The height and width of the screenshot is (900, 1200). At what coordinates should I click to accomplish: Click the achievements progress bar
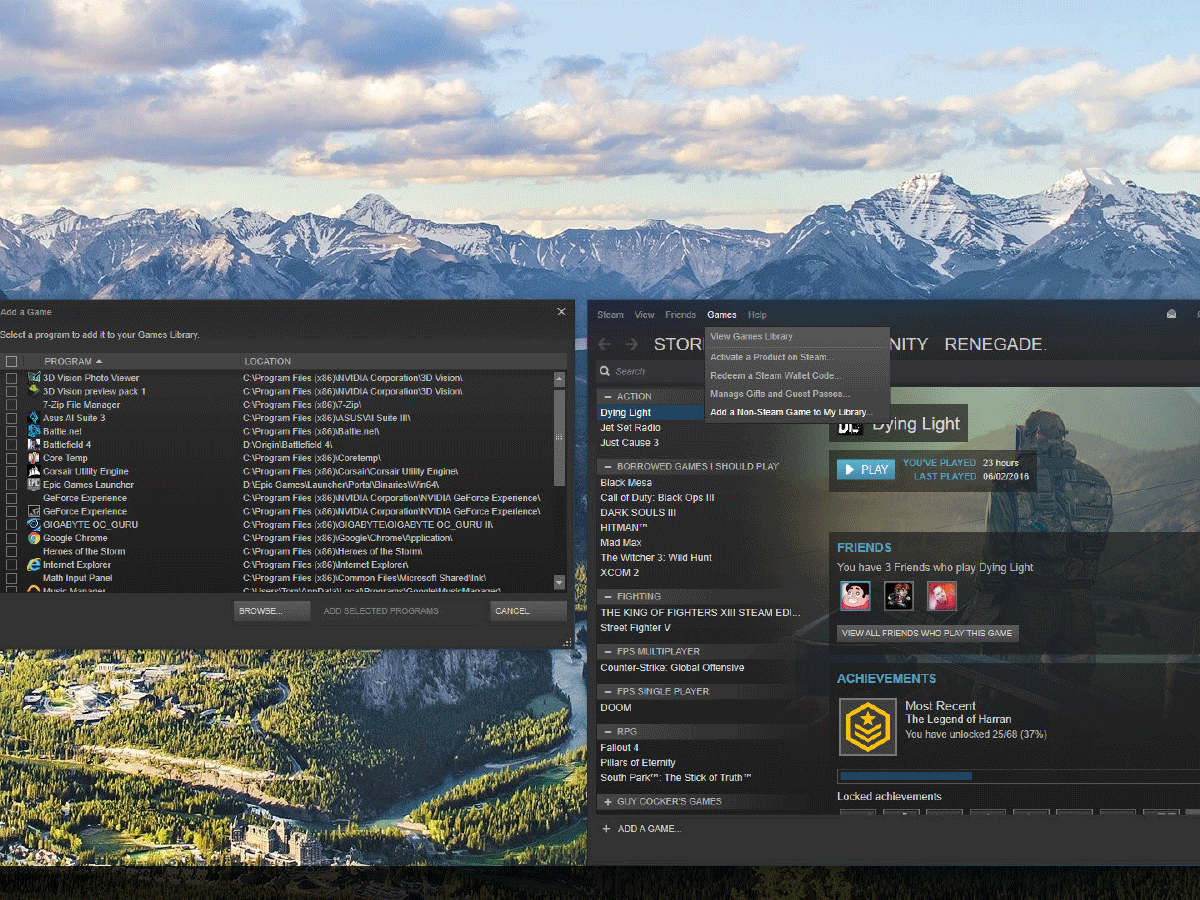tap(1018, 776)
